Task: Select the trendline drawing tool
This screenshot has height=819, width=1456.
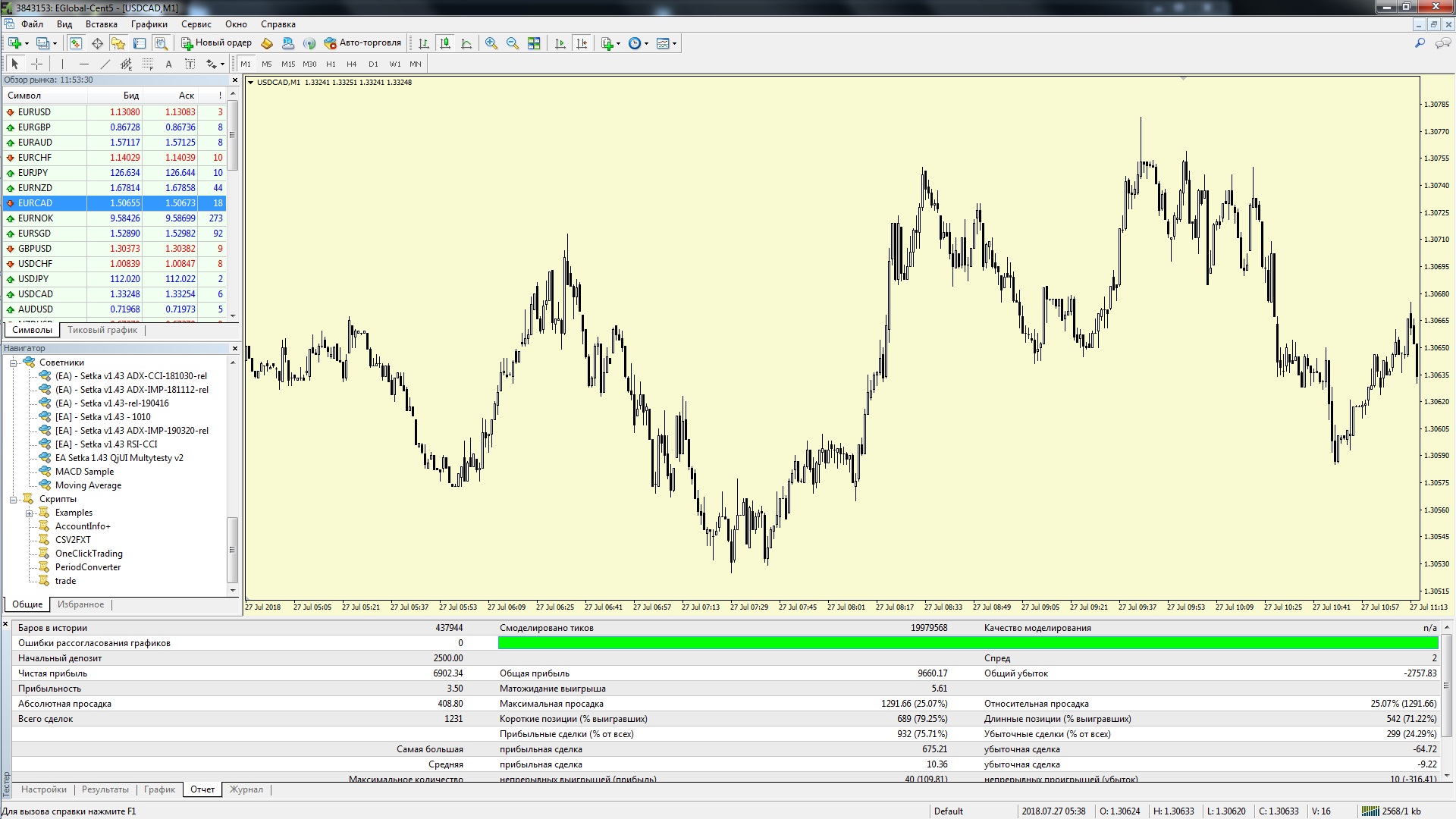Action: [x=105, y=64]
